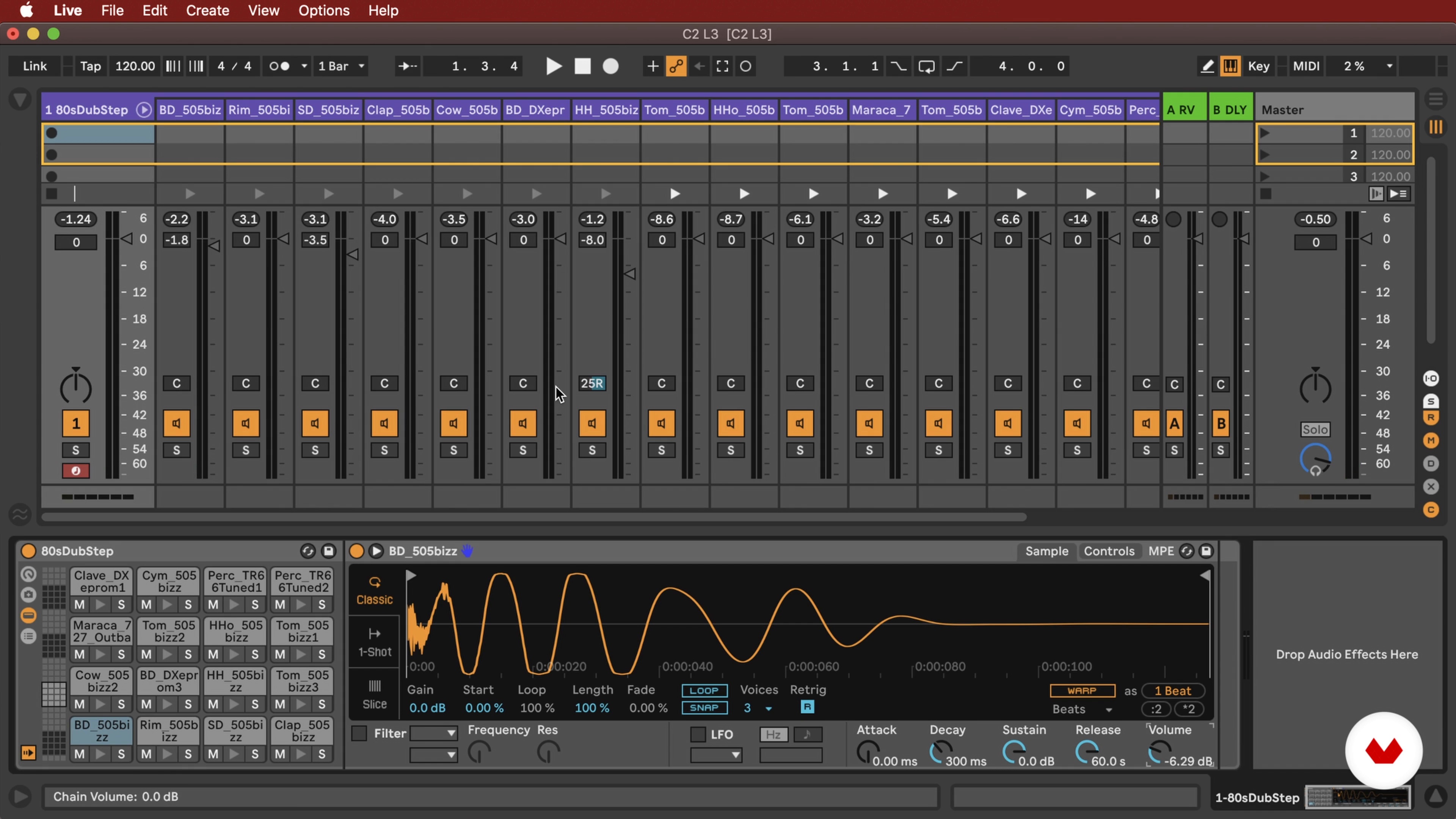
Task: Preview BD_505bizz sample play icon
Action: 376,551
